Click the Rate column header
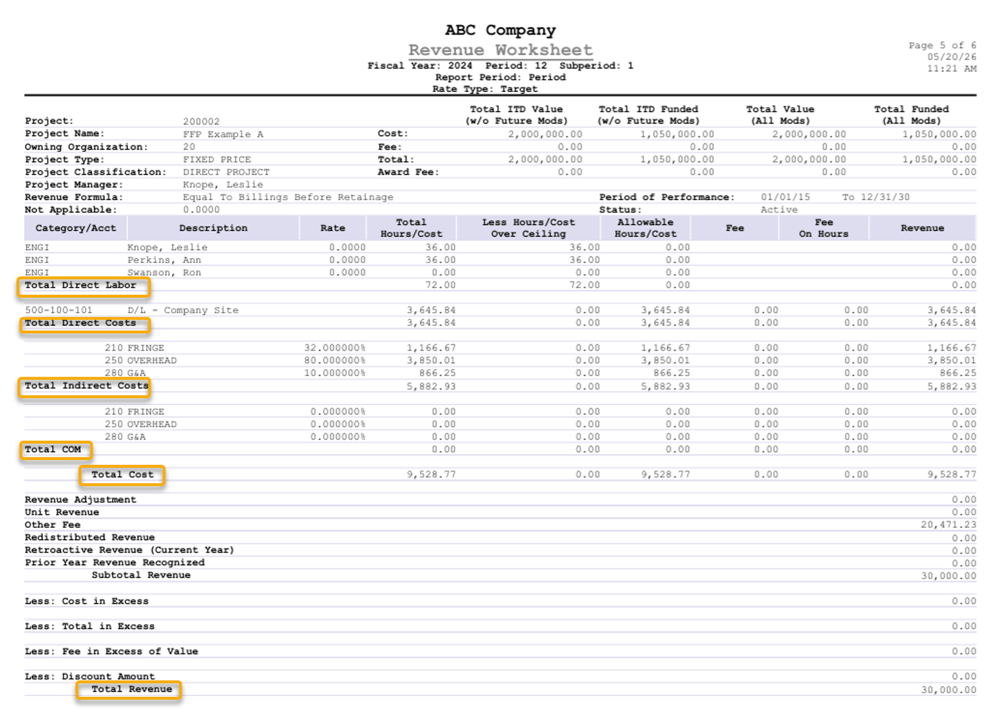Viewport: 1000px width, 712px height. tap(332, 228)
